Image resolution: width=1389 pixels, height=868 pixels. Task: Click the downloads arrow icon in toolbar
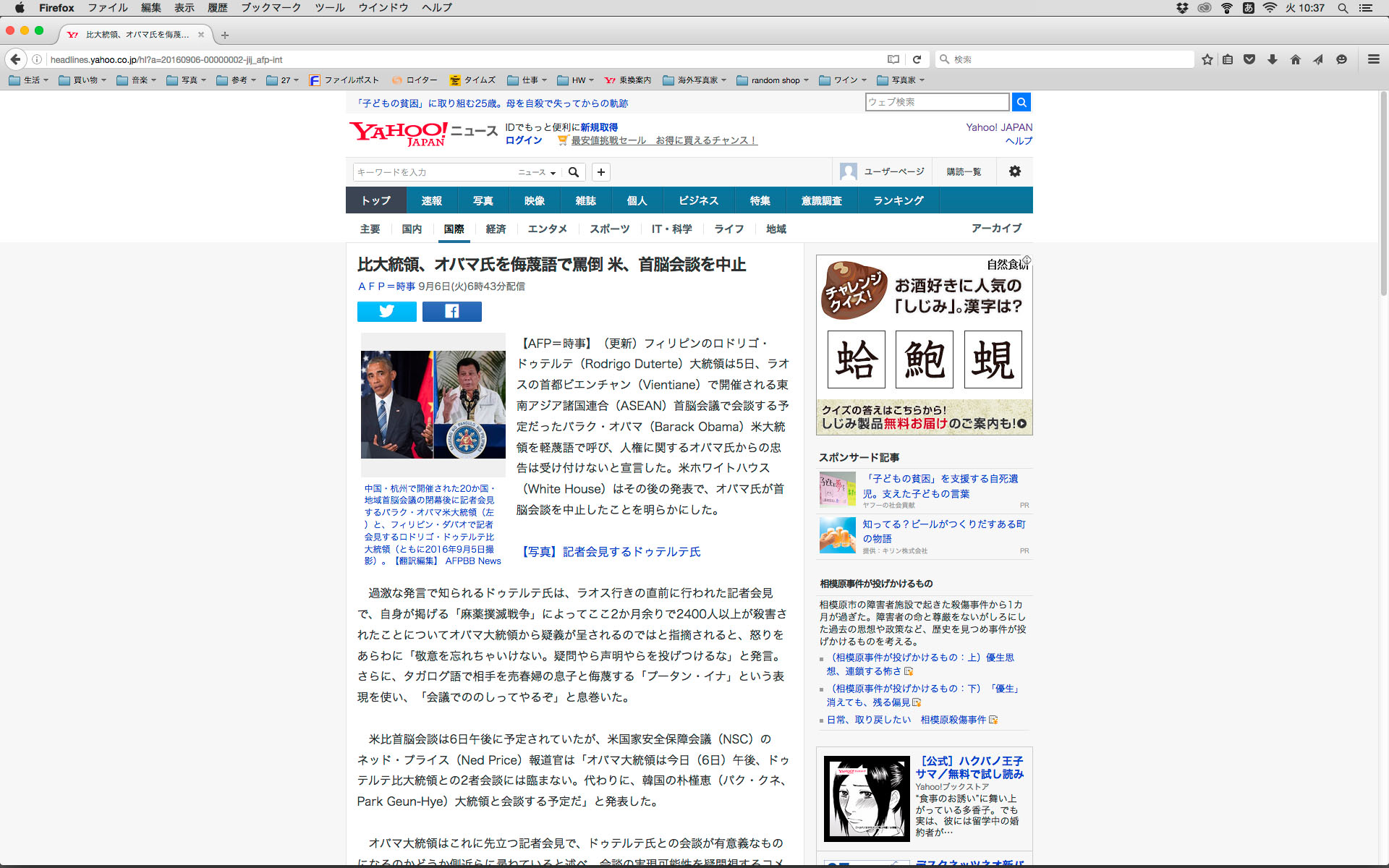[1273, 59]
